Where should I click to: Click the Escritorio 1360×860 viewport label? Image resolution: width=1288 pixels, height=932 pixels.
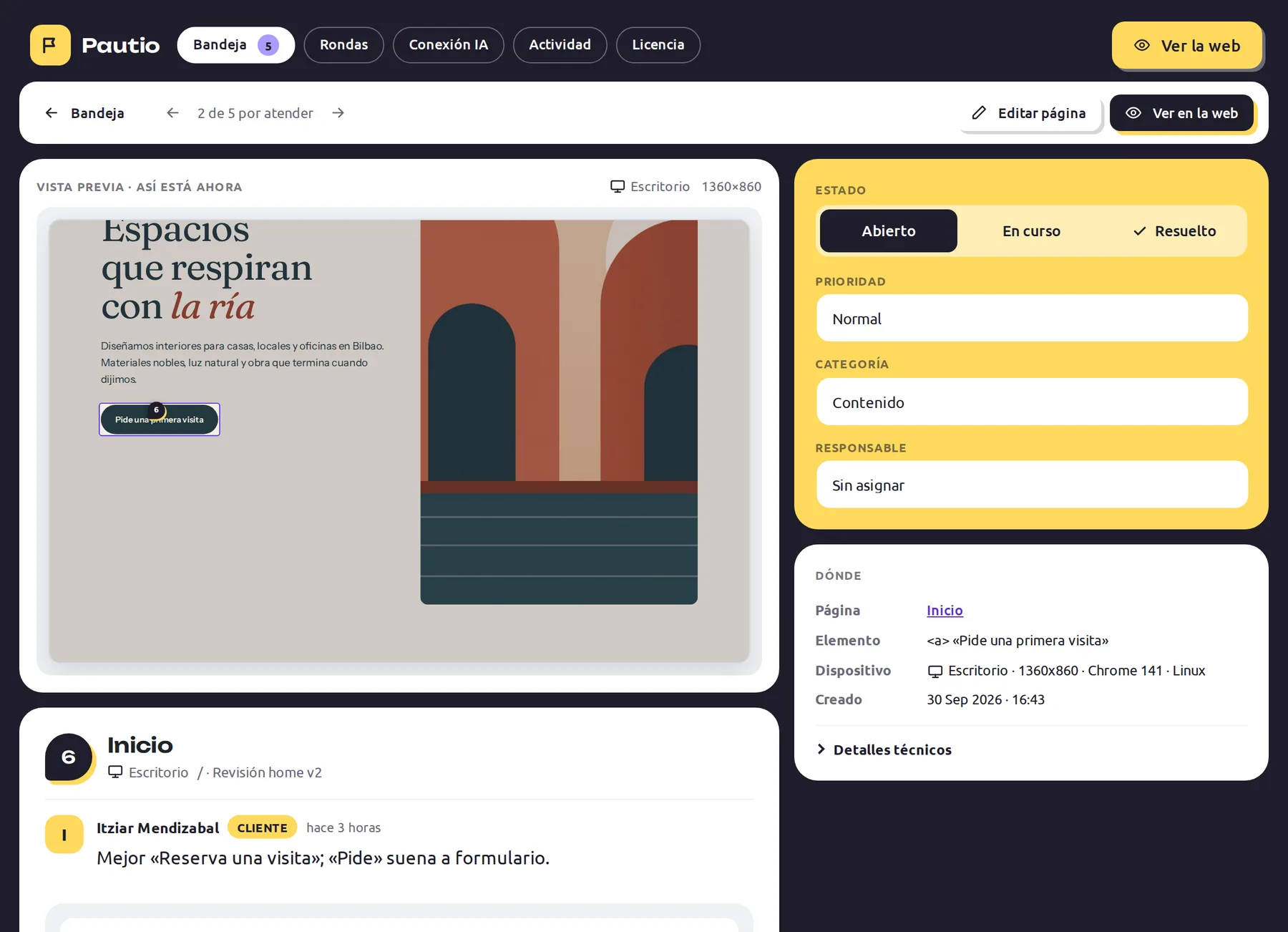686,187
